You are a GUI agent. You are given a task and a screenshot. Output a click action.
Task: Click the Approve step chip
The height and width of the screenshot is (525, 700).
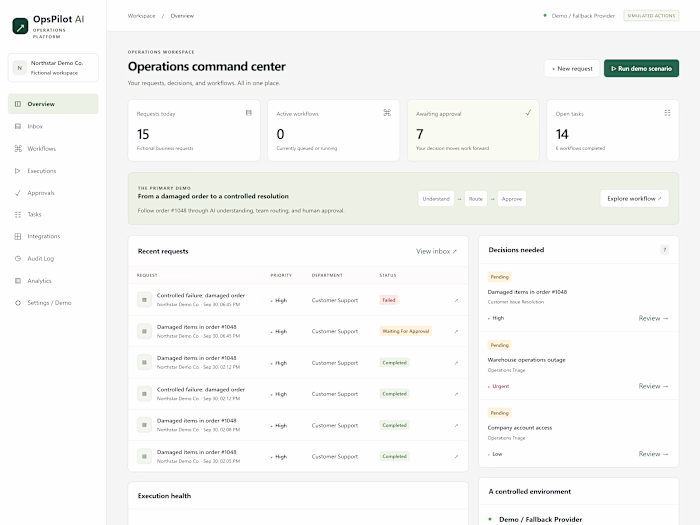point(512,199)
